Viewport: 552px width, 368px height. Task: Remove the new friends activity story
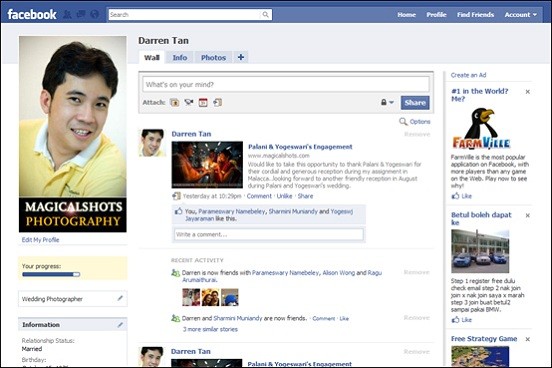417,272
